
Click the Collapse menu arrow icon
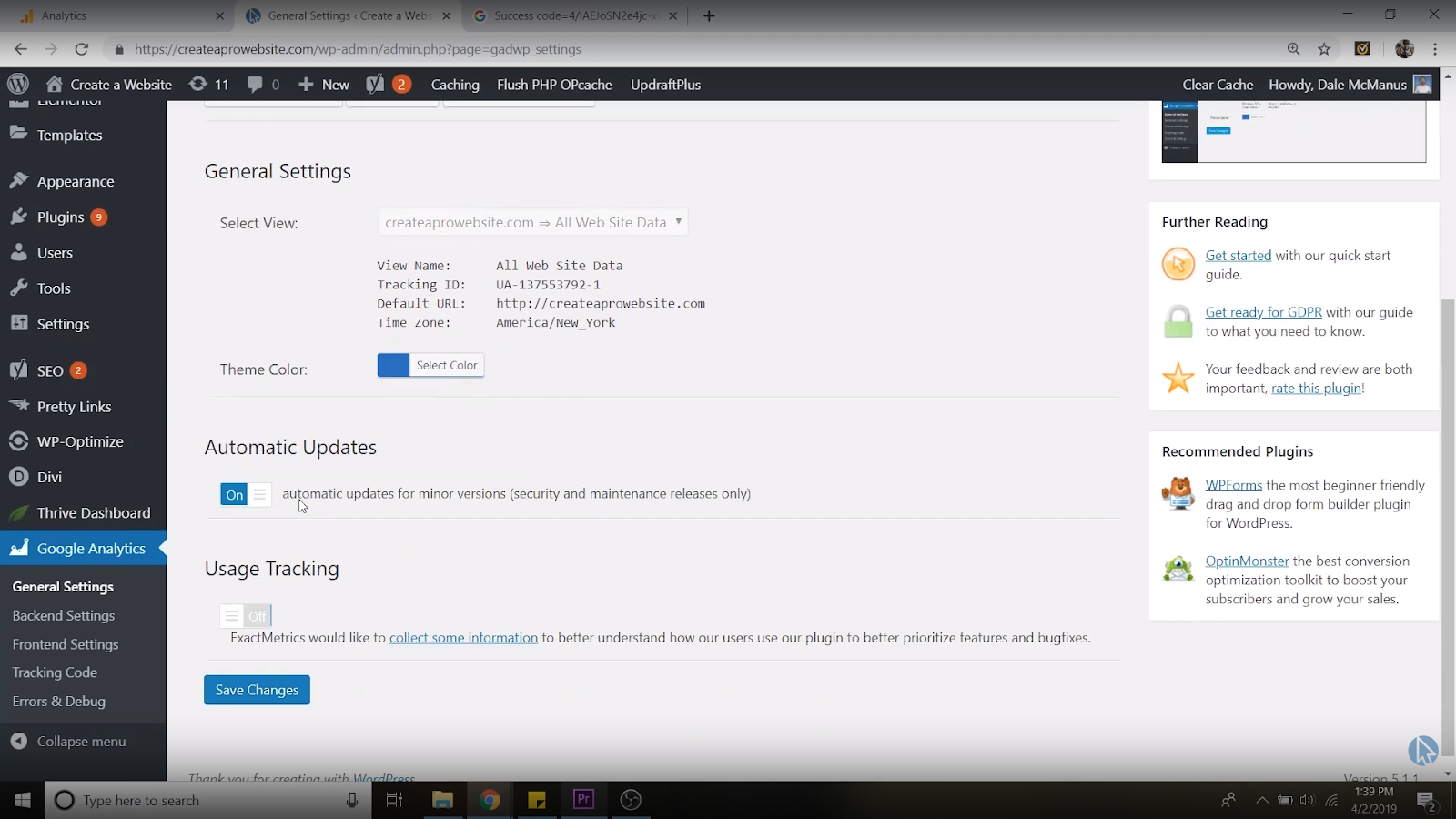pos(19,742)
